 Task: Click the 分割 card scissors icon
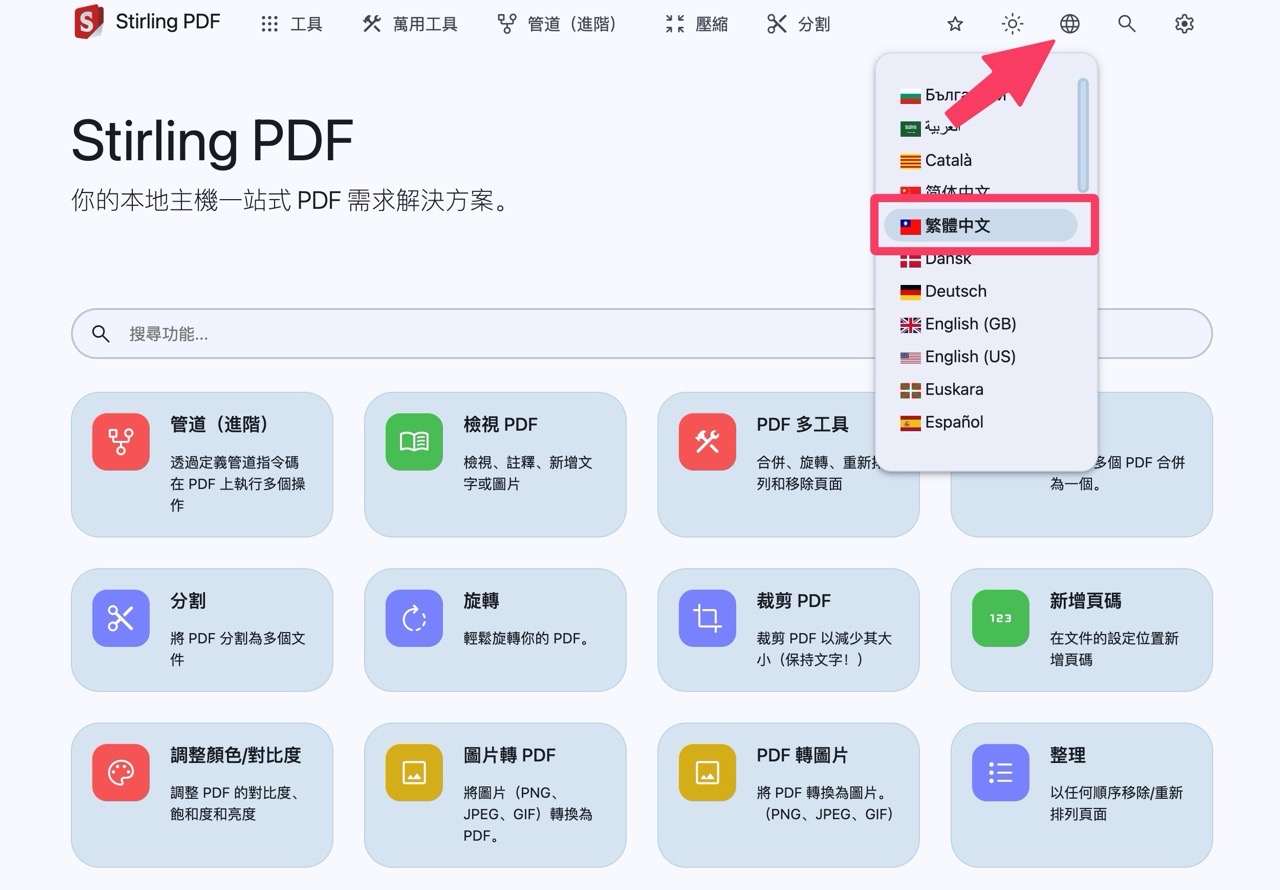point(121,618)
